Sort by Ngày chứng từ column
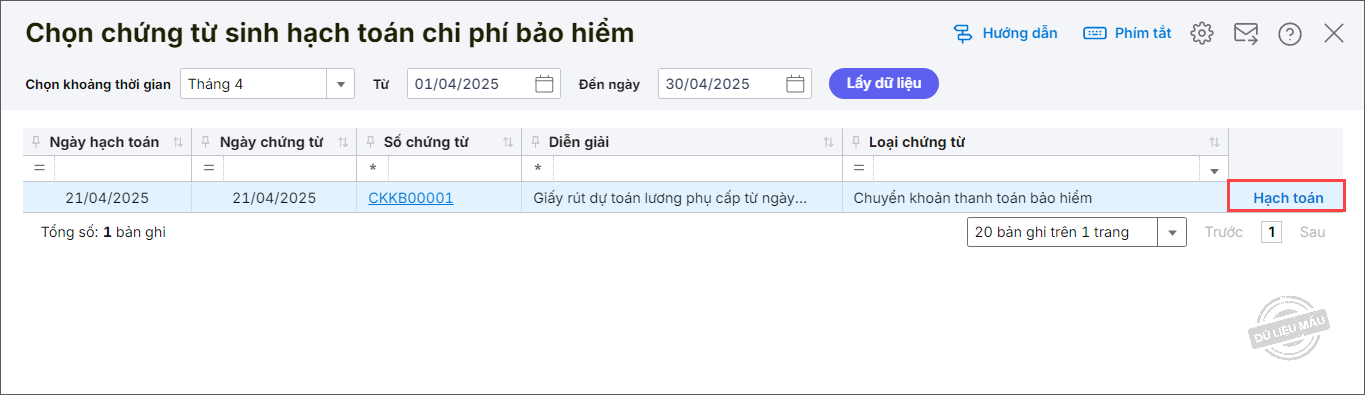The height and width of the screenshot is (395, 1365). [343, 142]
